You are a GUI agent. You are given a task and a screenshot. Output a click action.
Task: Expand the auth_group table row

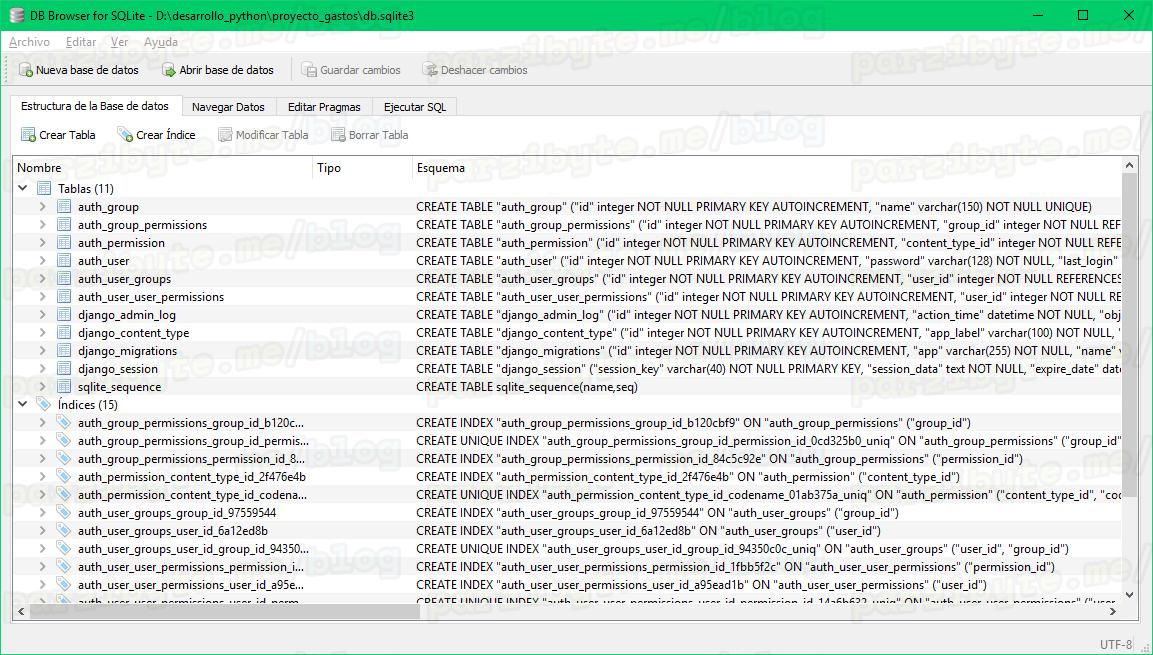(x=42, y=207)
